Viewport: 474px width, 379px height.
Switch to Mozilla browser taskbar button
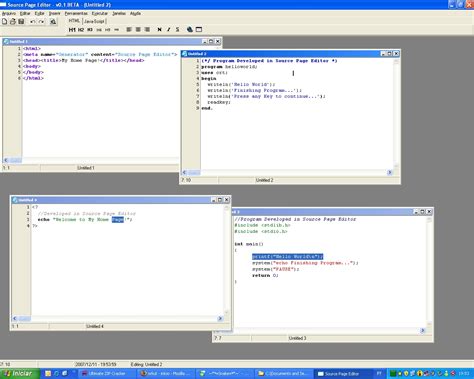[166, 374]
